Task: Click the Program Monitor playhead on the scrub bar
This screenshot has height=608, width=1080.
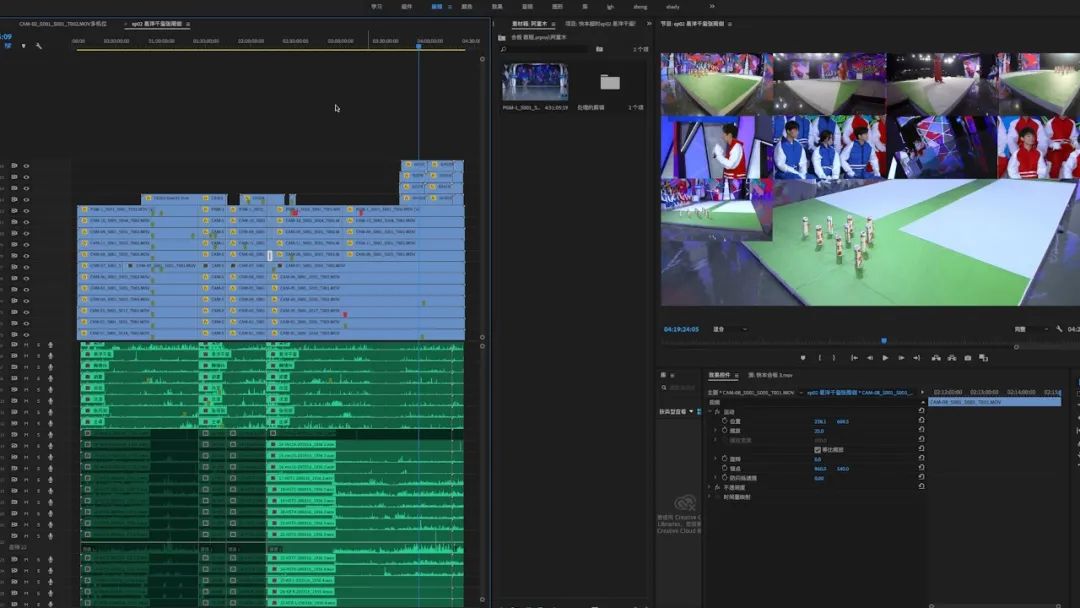Action: (x=883, y=341)
